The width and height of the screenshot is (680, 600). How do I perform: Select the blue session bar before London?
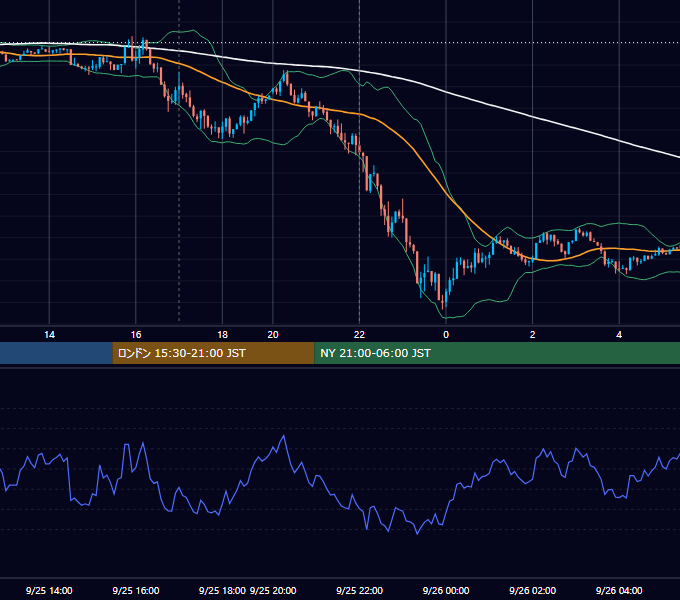[x=56, y=353]
